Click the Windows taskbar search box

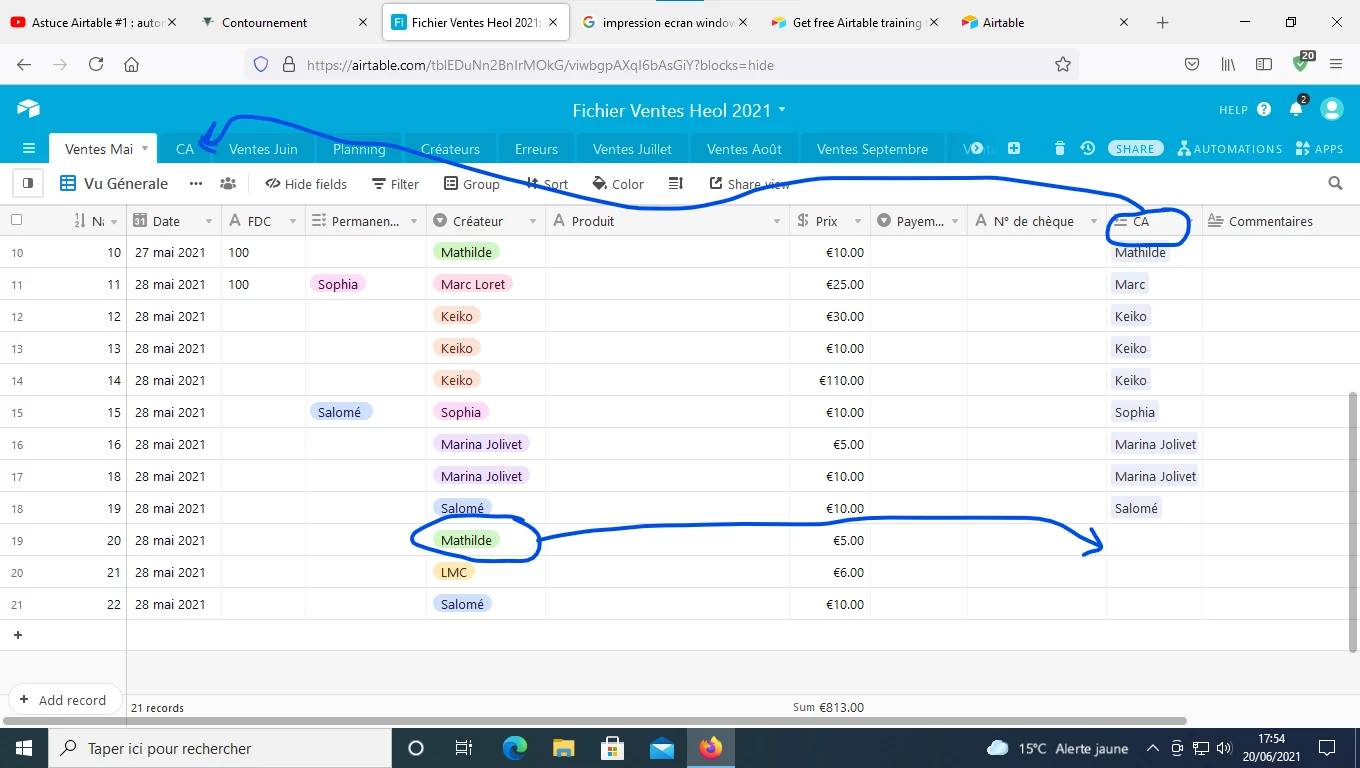click(219, 748)
